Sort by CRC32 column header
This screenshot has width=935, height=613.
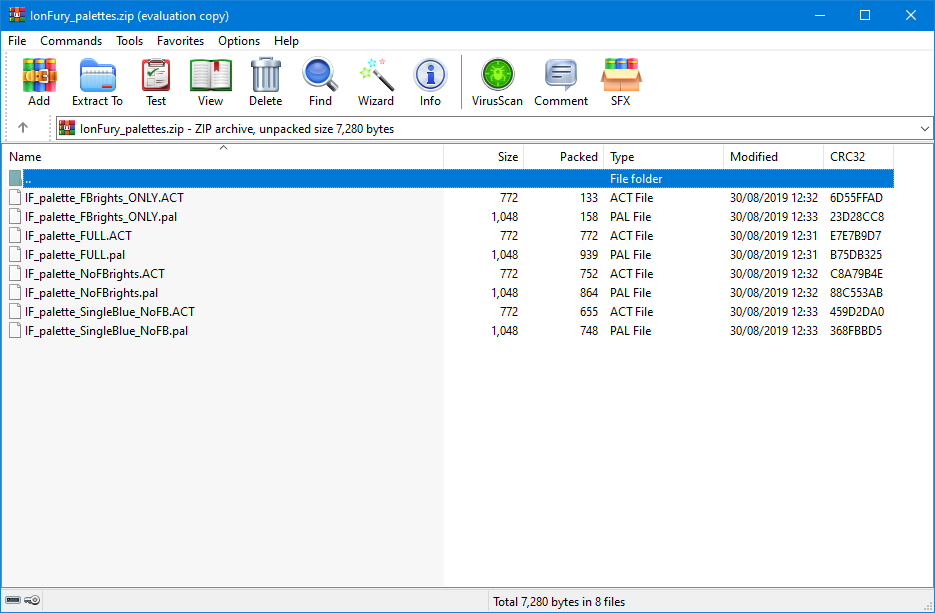click(859, 157)
